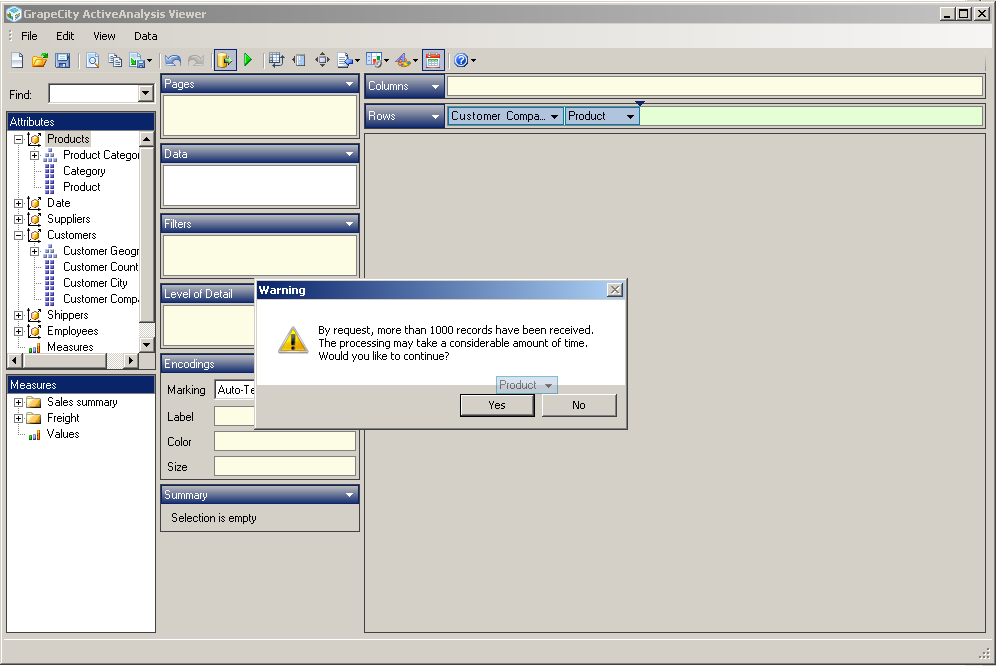Open the Rows shelf dropdown
Screen dimensions: 996x666
click(x=435, y=117)
